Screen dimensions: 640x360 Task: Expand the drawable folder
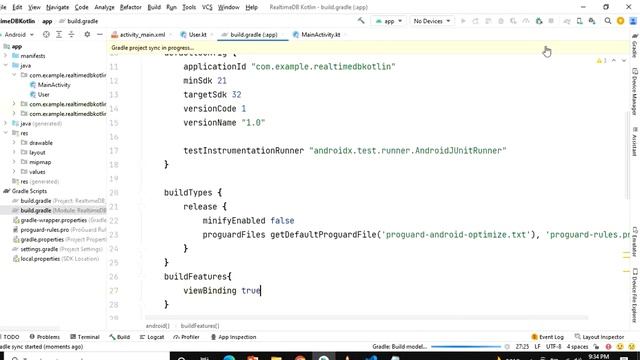point(14,143)
